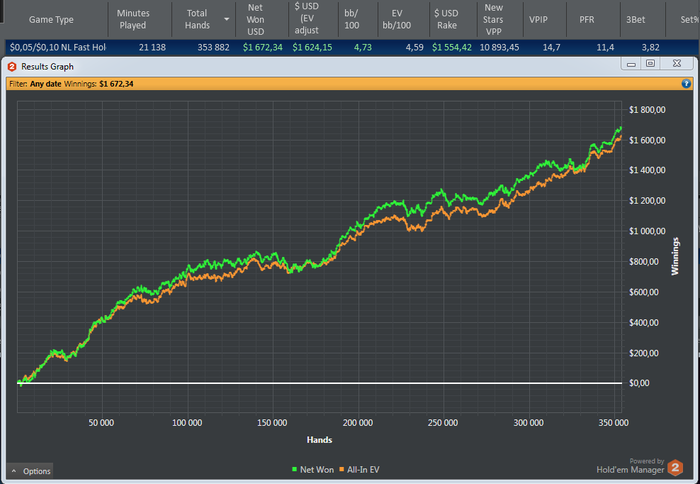This screenshot has height=484, width=700.
Task: Click the 4,73 bb/100 cell
Action: (362, 47)
